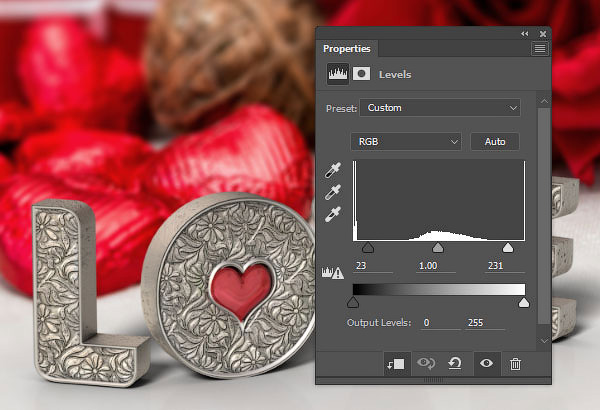This screenshot has height=410, width=600.
Task: Close the Properties panel
Action: 543,34
